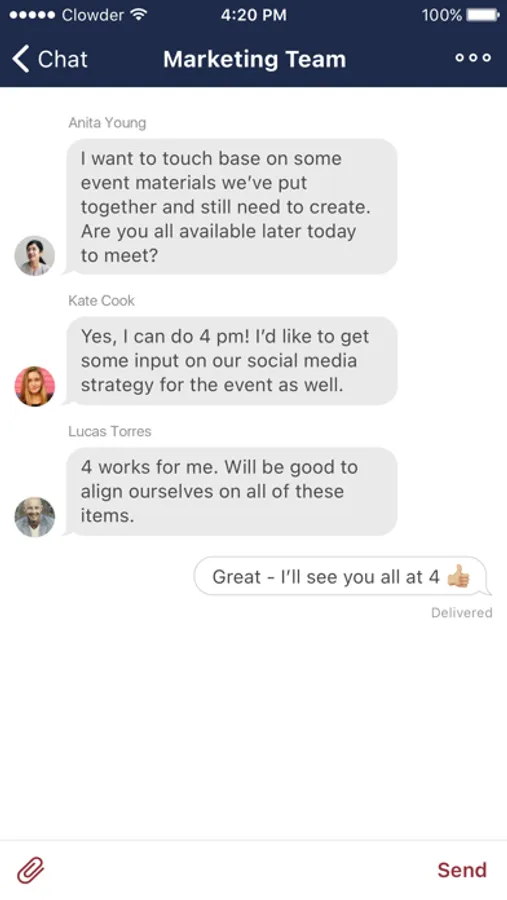Tap the Delivered status label

[x=462, y=612]
